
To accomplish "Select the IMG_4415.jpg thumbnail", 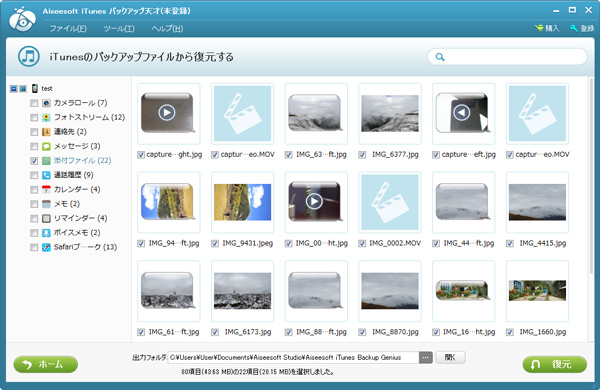I will click(x=537, y=202).
